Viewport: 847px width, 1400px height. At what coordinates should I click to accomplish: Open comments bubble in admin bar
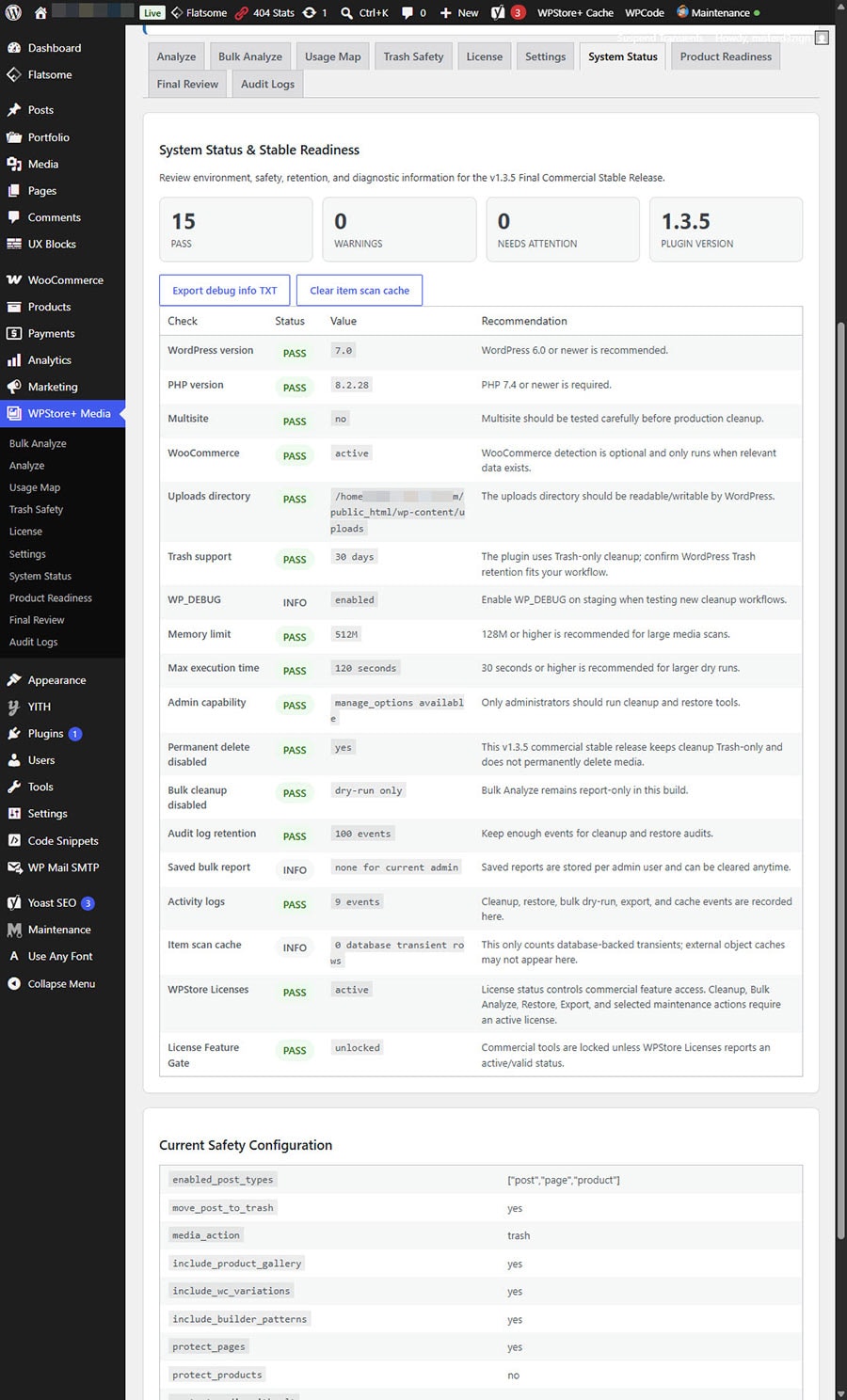[x=414, y=13]
